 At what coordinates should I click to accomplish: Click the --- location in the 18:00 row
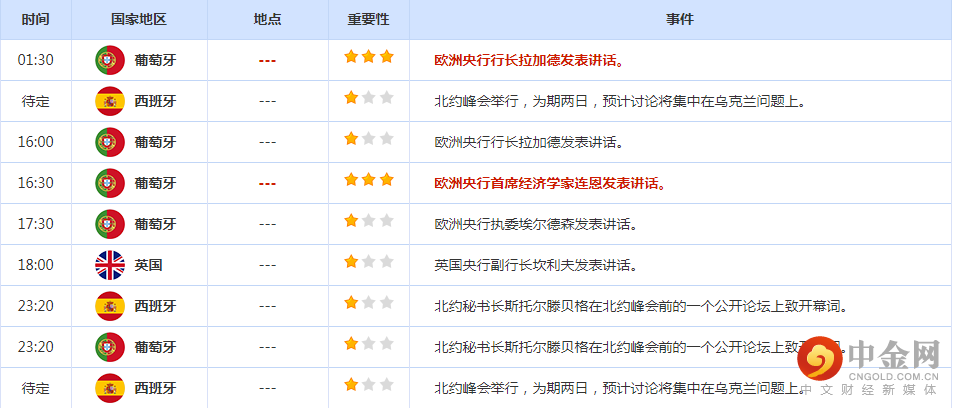point(267,266)
